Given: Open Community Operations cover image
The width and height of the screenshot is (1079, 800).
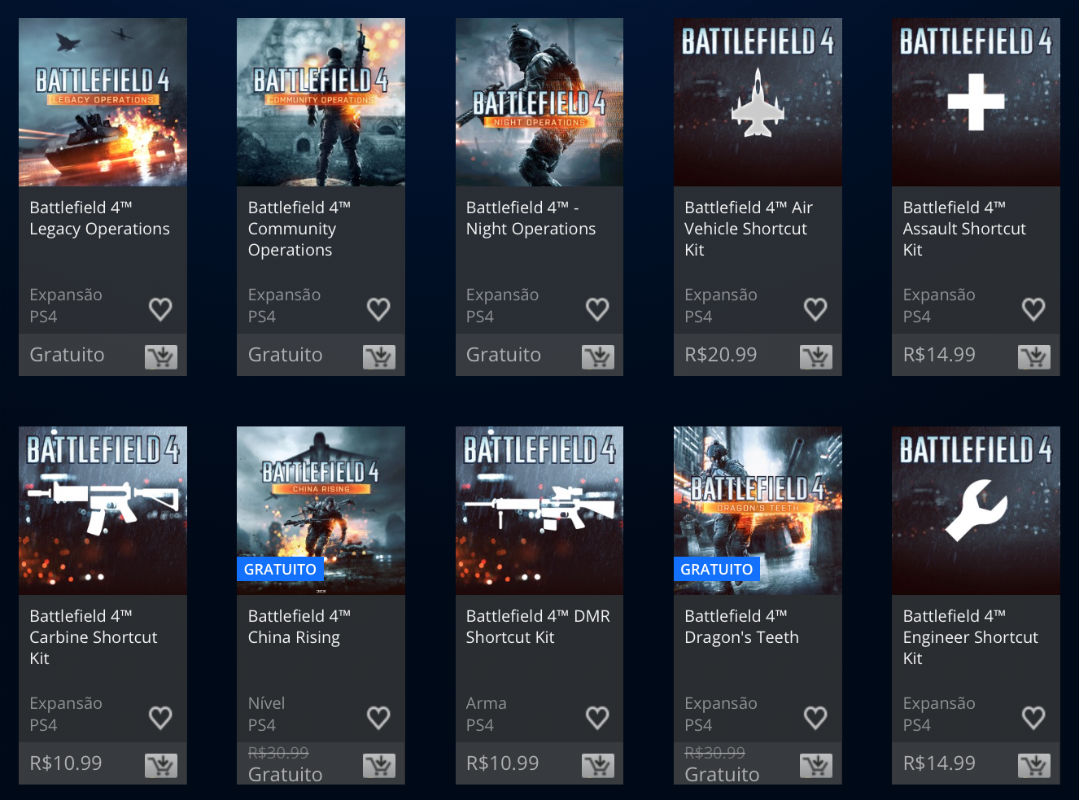Looking at the screenshot, I should (x=321, y=102).
